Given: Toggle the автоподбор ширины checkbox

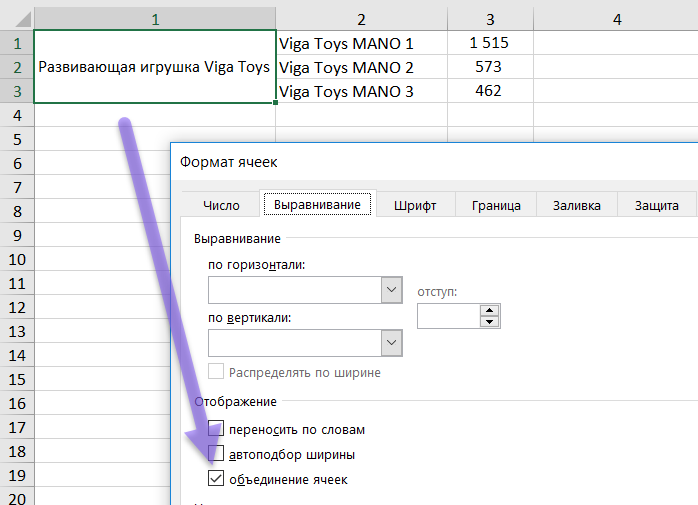Looking at the screenshot, I should click(x=216, y=454).
